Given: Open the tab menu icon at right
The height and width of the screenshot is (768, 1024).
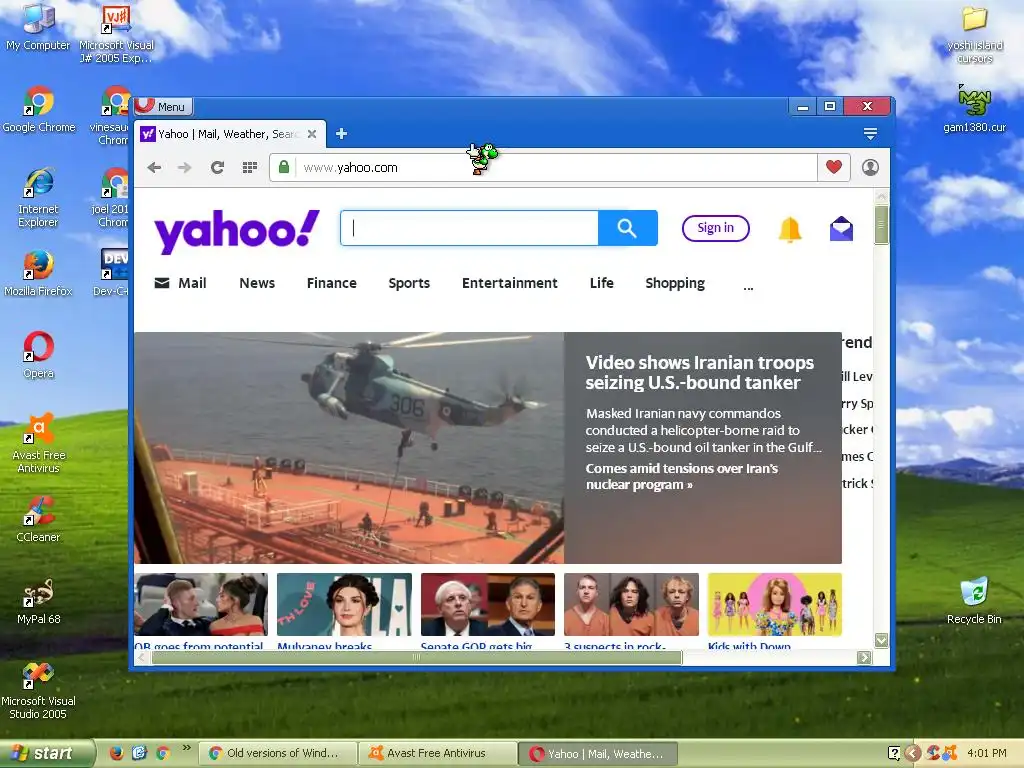Looking at the screenshot, I should (x=870, y=134).
